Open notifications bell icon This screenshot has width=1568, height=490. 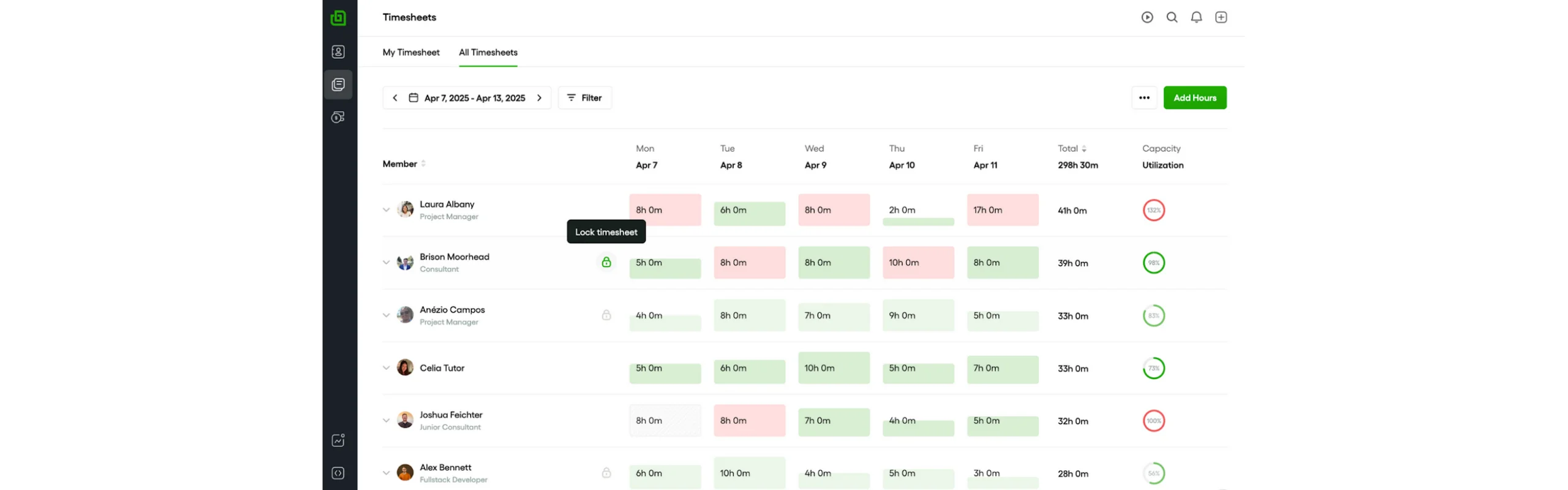1196,17
